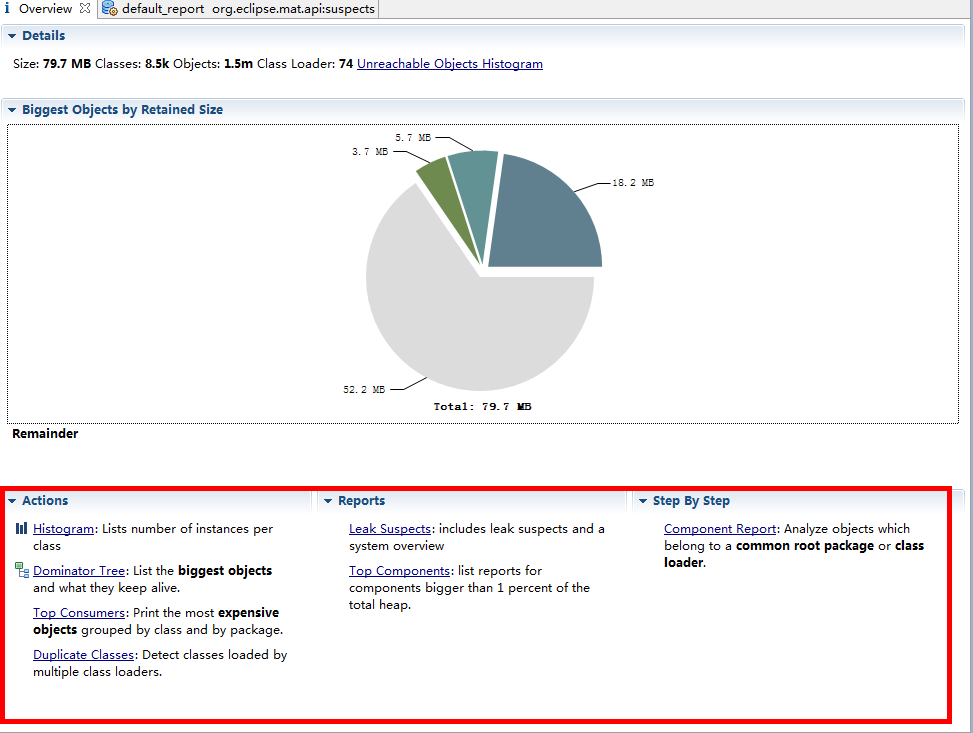Open the Unreachable Objects Histogram

tap(449, 63)
